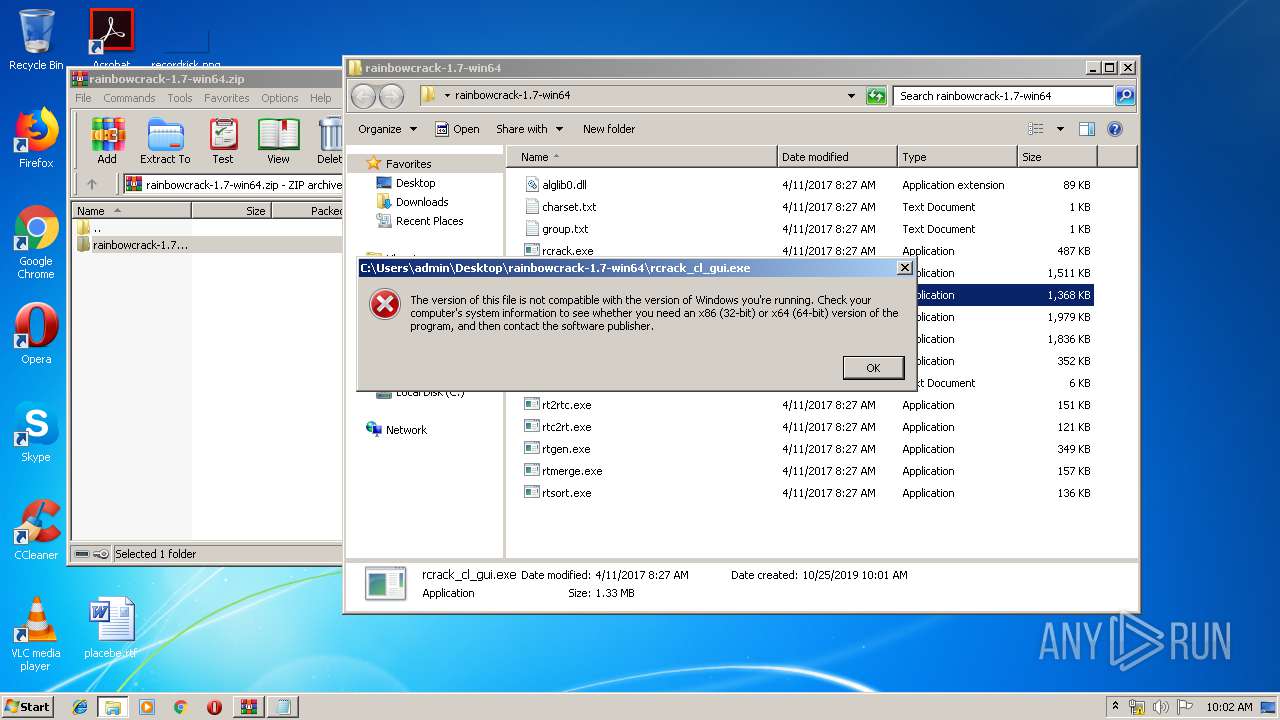The width and height of the screenshot is (1280, 720).
Task: Close the incompatible version error dialog
Action: 905,268
